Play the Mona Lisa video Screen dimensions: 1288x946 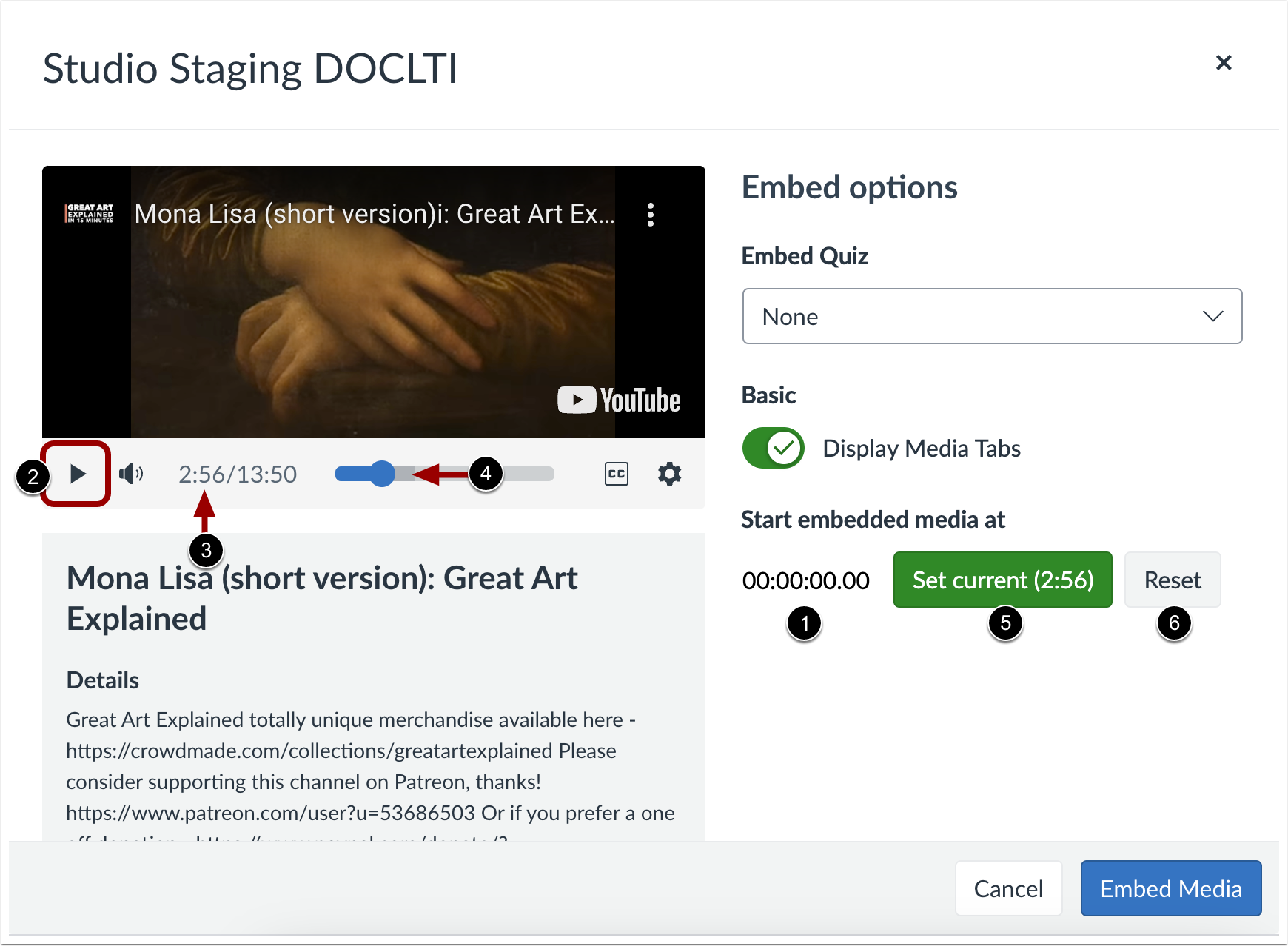(x=77, y=474)
